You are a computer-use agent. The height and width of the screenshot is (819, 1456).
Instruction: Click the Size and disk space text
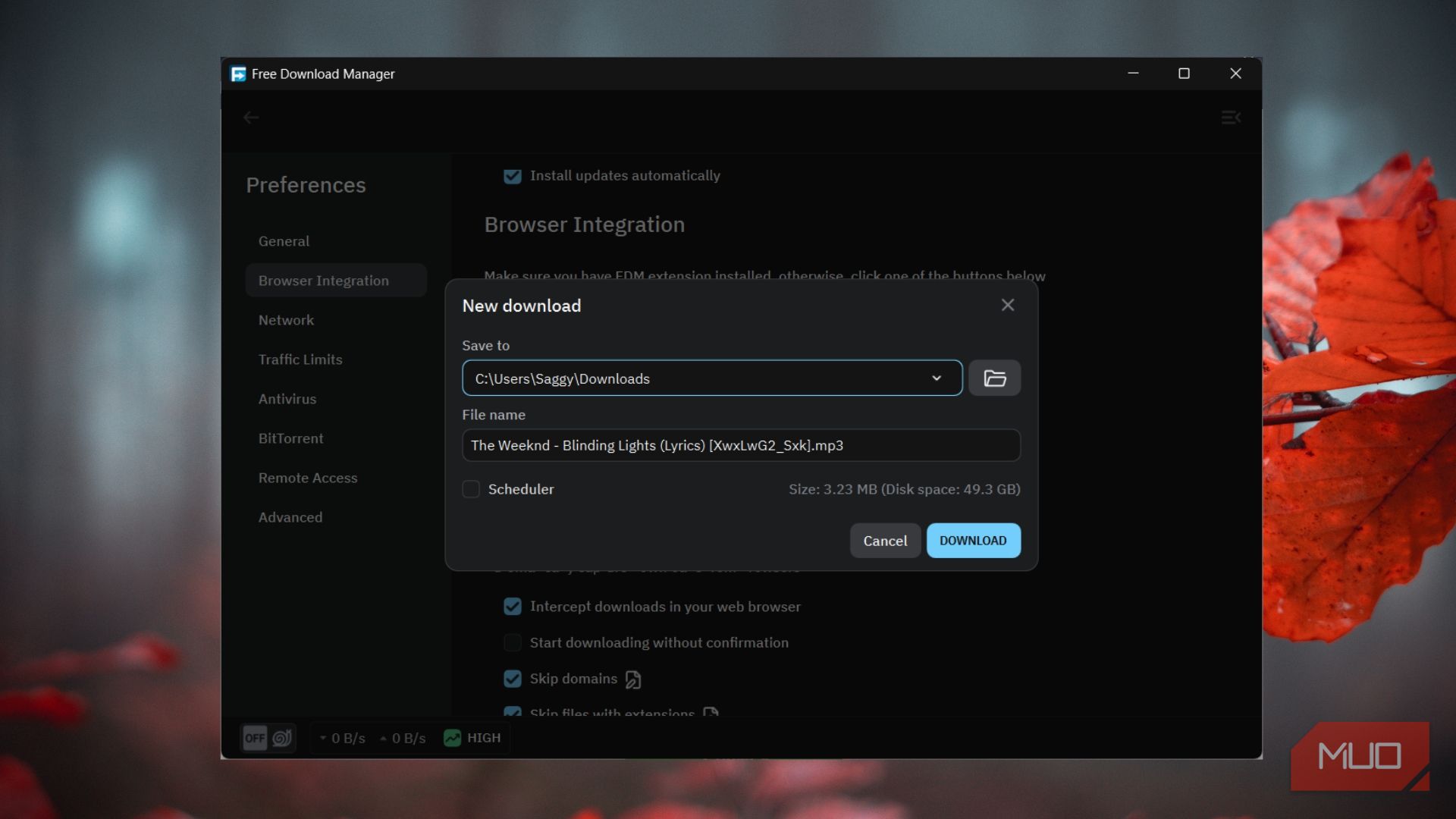[904, 489]
